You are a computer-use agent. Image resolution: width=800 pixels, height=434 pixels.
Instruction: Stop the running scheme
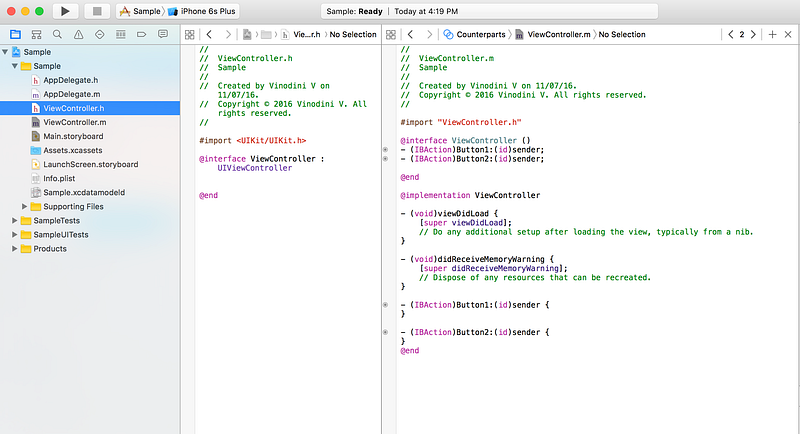coord(97,11)
